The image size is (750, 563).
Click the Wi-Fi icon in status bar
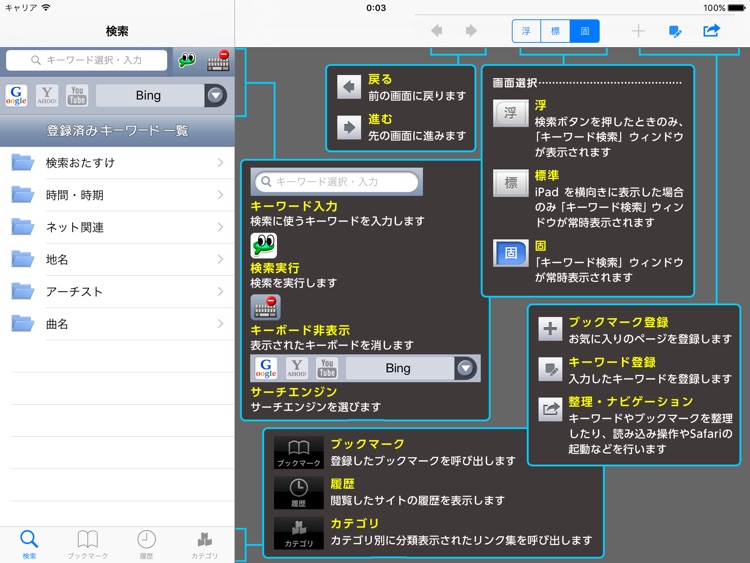[46, 8]
